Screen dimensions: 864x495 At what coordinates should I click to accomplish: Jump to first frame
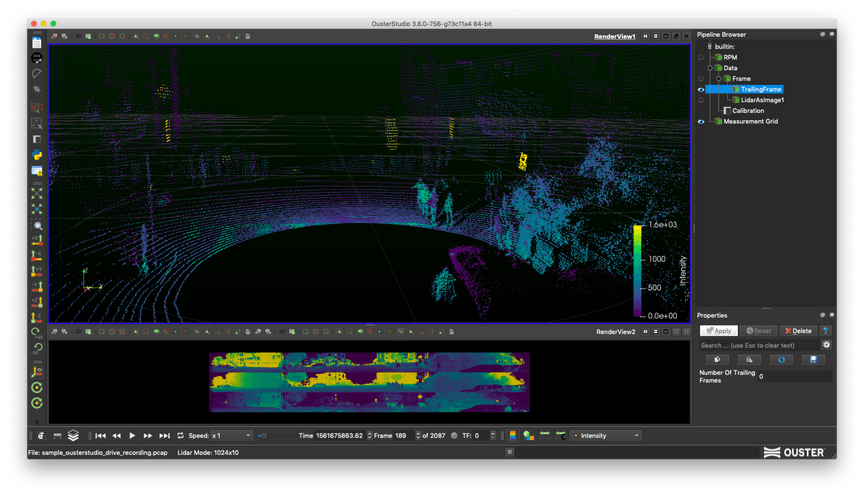100,435
